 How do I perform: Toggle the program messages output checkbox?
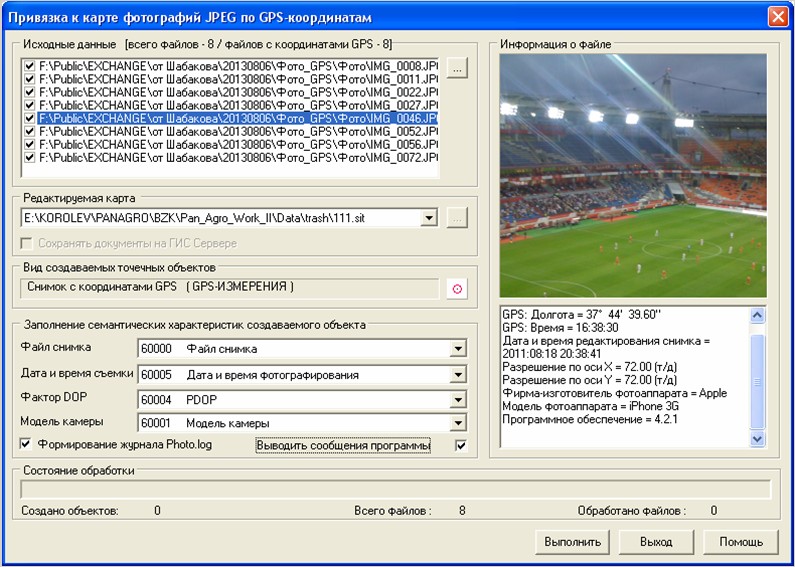click(461, 445)
